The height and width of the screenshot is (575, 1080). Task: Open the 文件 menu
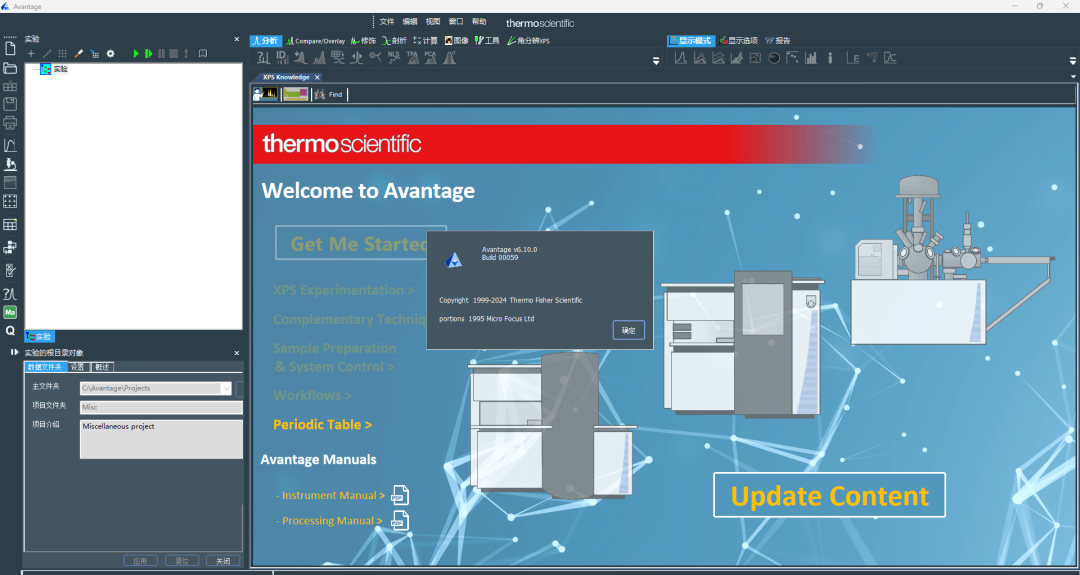click(x=387, y=22)
